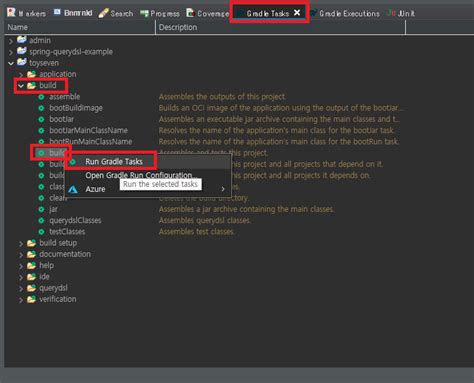Select the bootBuildImage task
Image resolution: width=474 pixels, height=383 pixels.
76,108
